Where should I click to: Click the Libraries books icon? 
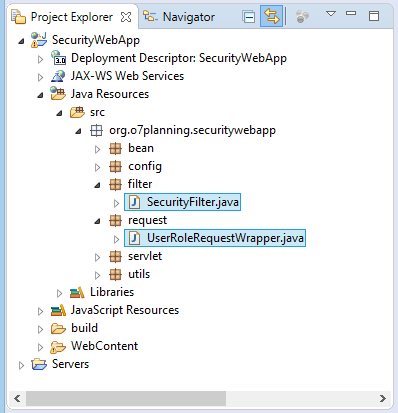77,292
